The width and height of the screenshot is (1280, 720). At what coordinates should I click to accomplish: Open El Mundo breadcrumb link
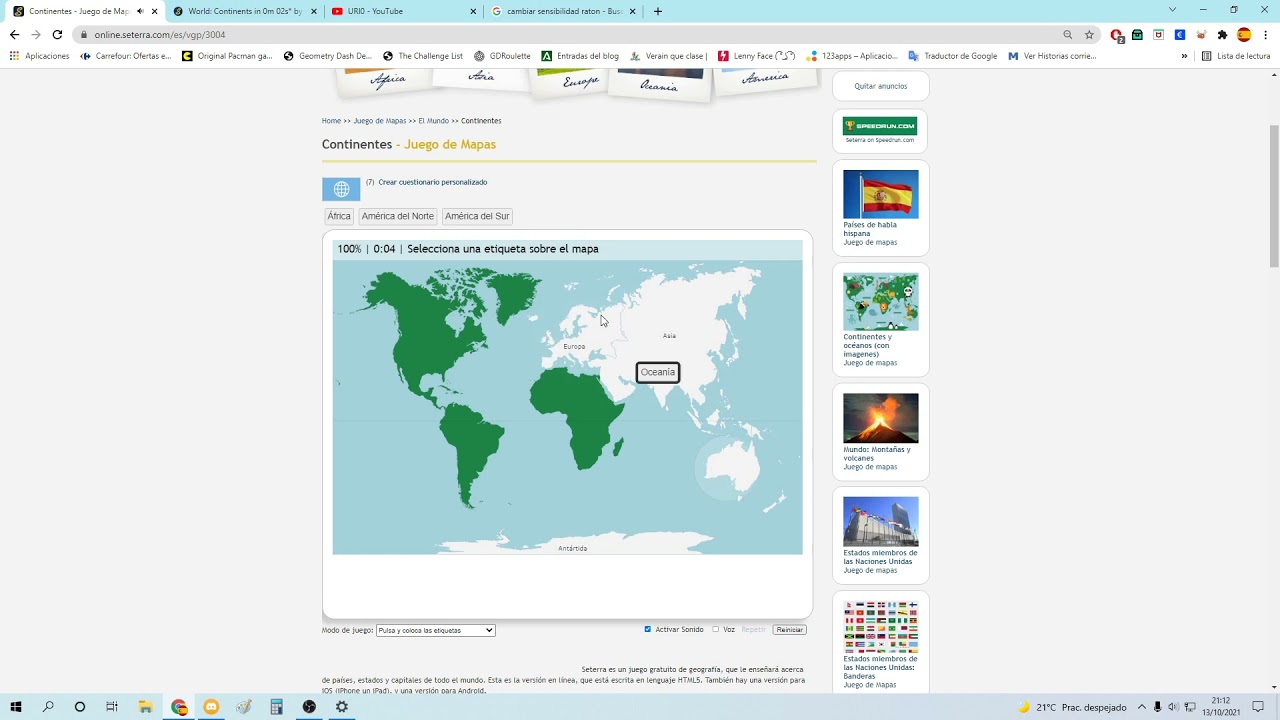434,121
